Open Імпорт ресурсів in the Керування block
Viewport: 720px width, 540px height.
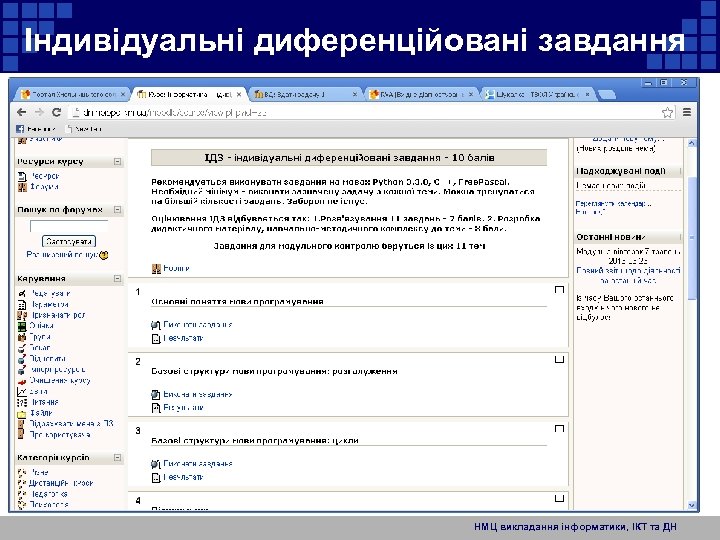coord(57,370)
